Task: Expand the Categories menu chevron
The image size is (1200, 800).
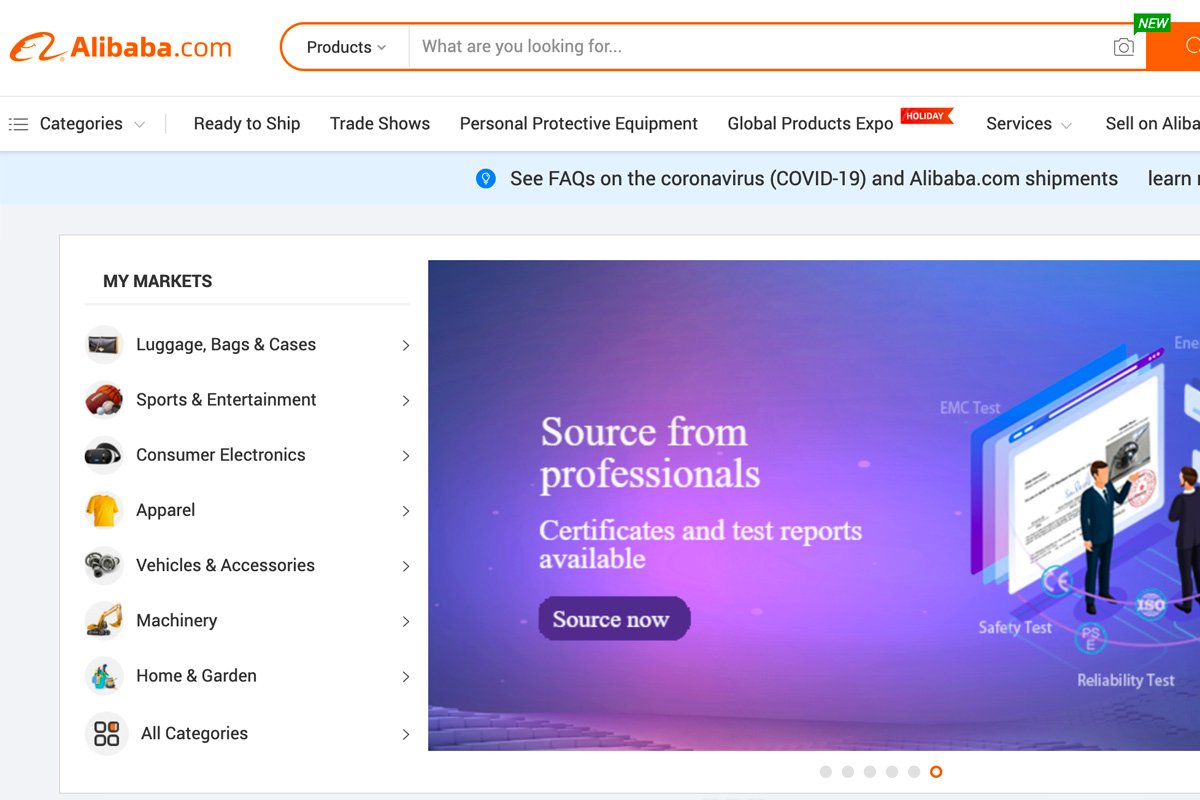Action: point(140,123)
